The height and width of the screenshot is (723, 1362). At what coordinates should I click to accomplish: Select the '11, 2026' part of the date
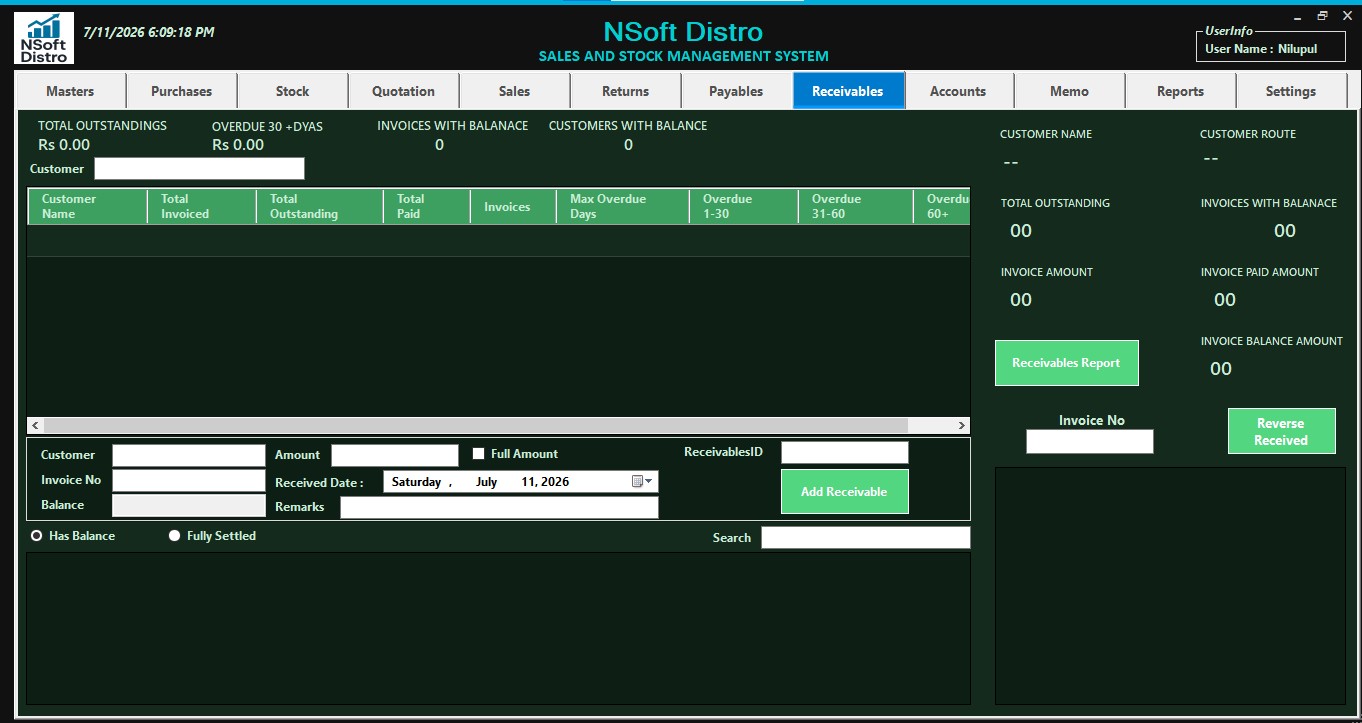[x=545, y=482]
